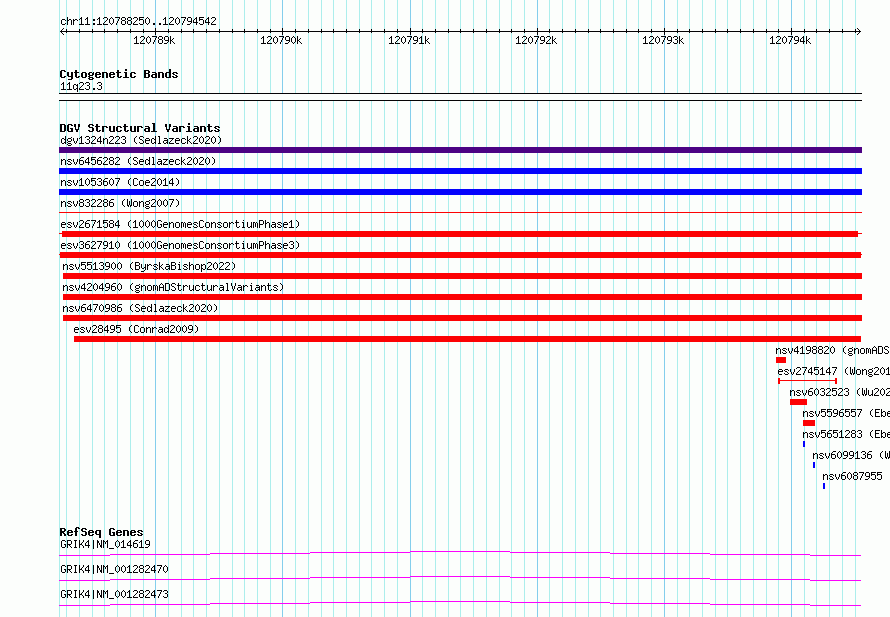Click the GRIK4|NM_014619 transcript label
890x617 pixels.
(x=105, y=544)
